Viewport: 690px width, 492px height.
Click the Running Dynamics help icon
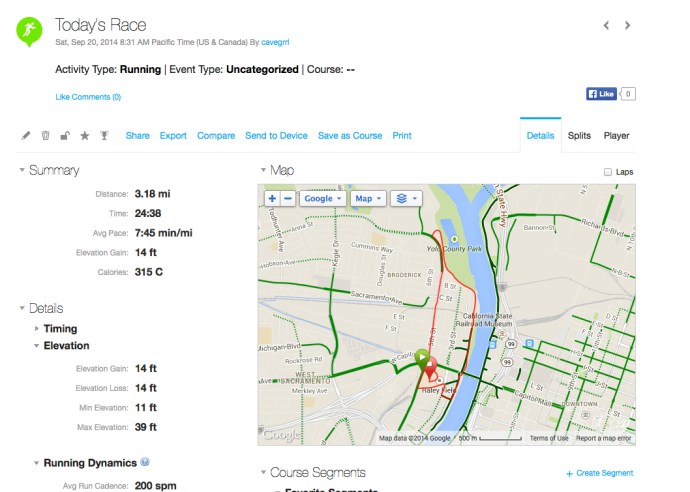coord(146,463)
